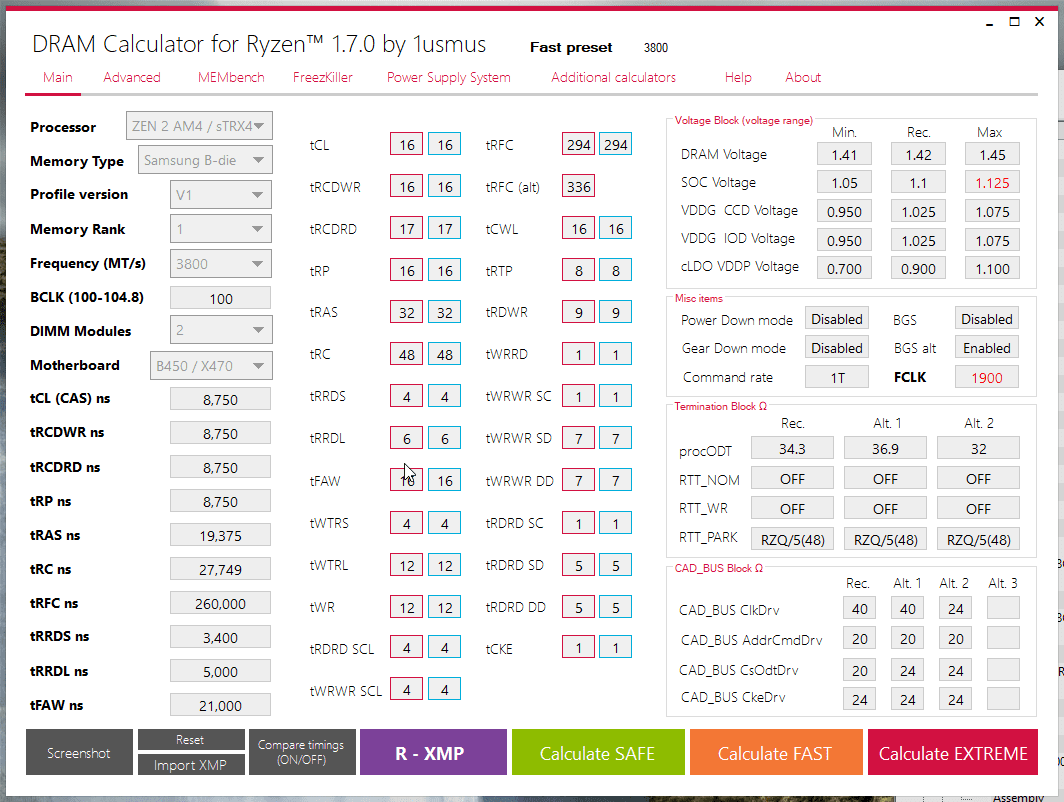
Task: Expand the Processor dropdown
Action: tap(199, 126)
